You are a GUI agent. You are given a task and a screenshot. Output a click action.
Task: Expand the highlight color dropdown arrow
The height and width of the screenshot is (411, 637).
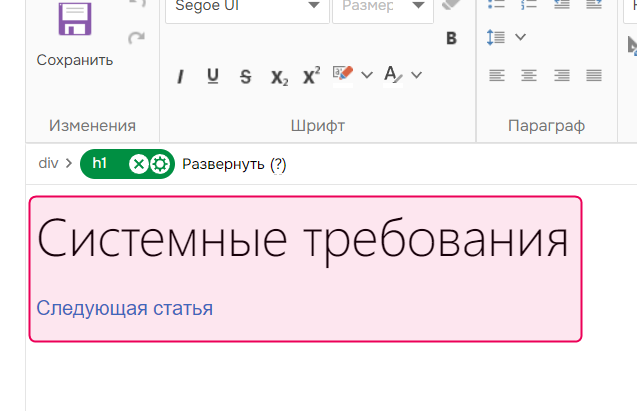point(367,75)
